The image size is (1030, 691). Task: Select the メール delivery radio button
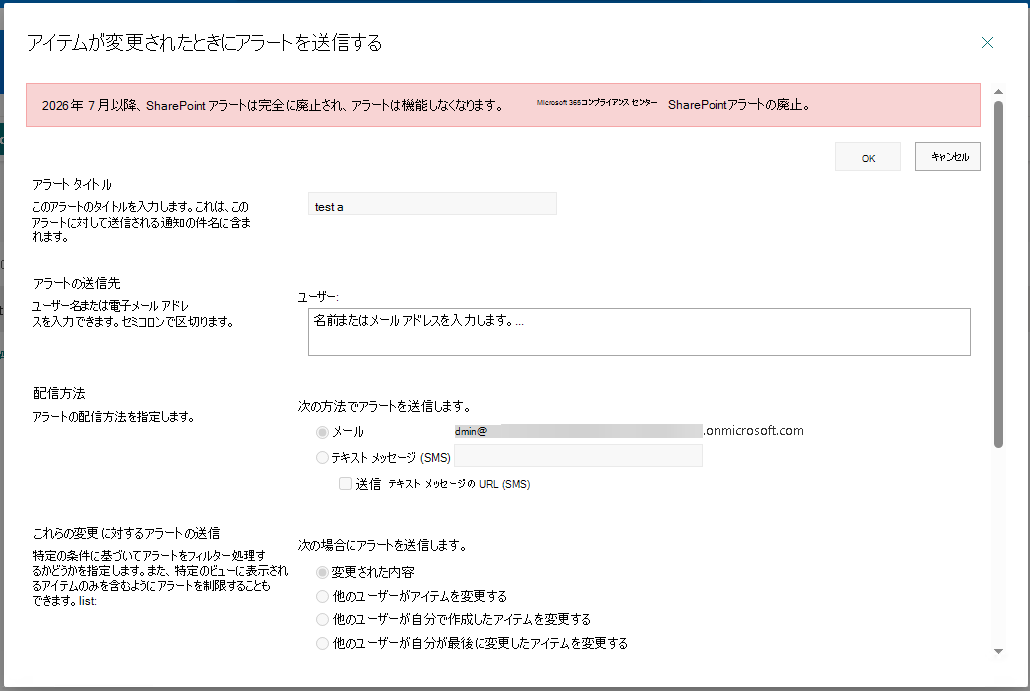click(322, 432)
